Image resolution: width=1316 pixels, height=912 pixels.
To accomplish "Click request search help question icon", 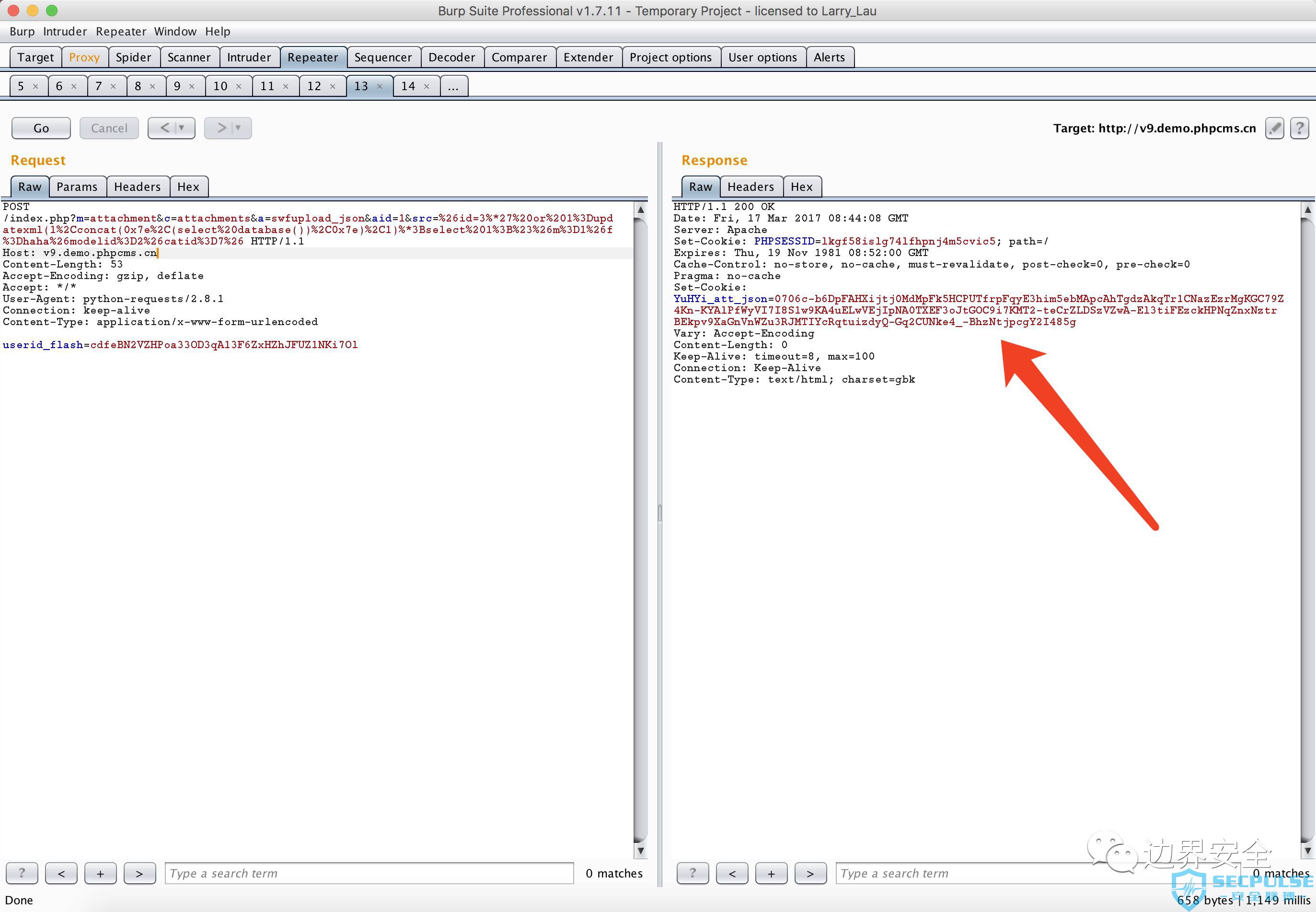I will pos(22,873).
